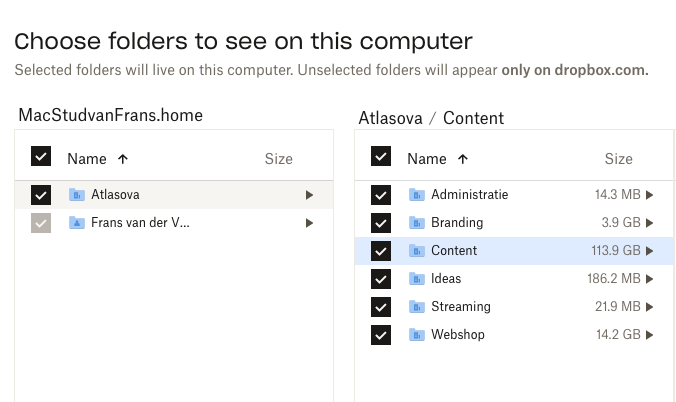676x402 pixels.
Task: Sort right panel by Size column
Action: tap(618, 158)
